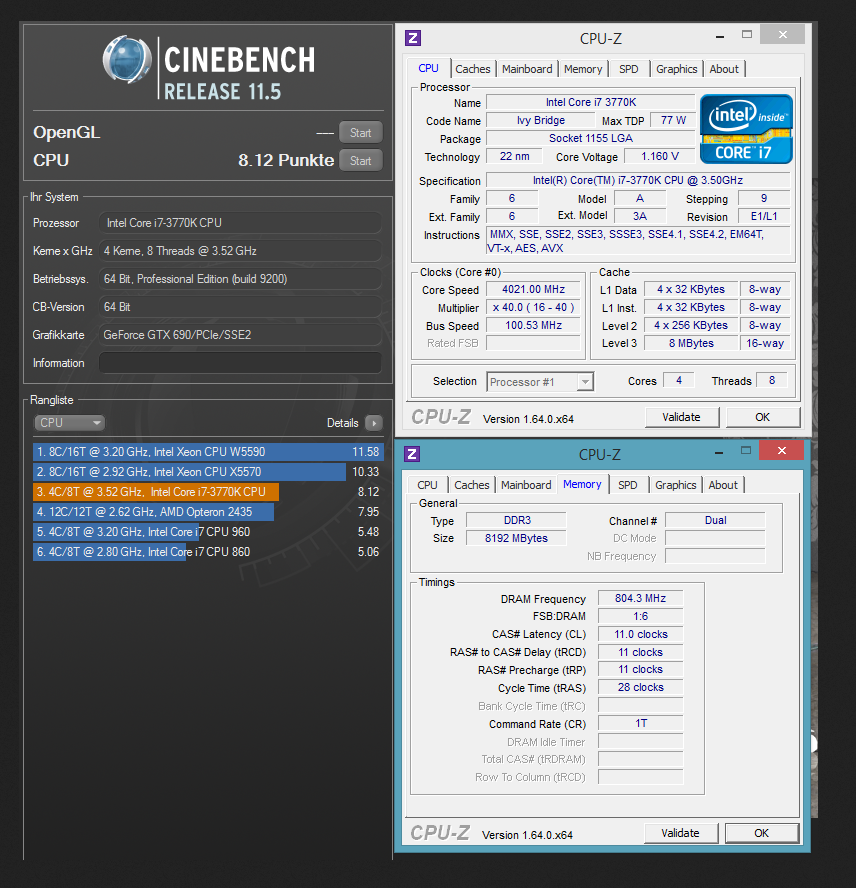Viewport: 856px width, 888px height.
Task: Start the OpenGL benchmark in Cinebench
Action: 361,133
